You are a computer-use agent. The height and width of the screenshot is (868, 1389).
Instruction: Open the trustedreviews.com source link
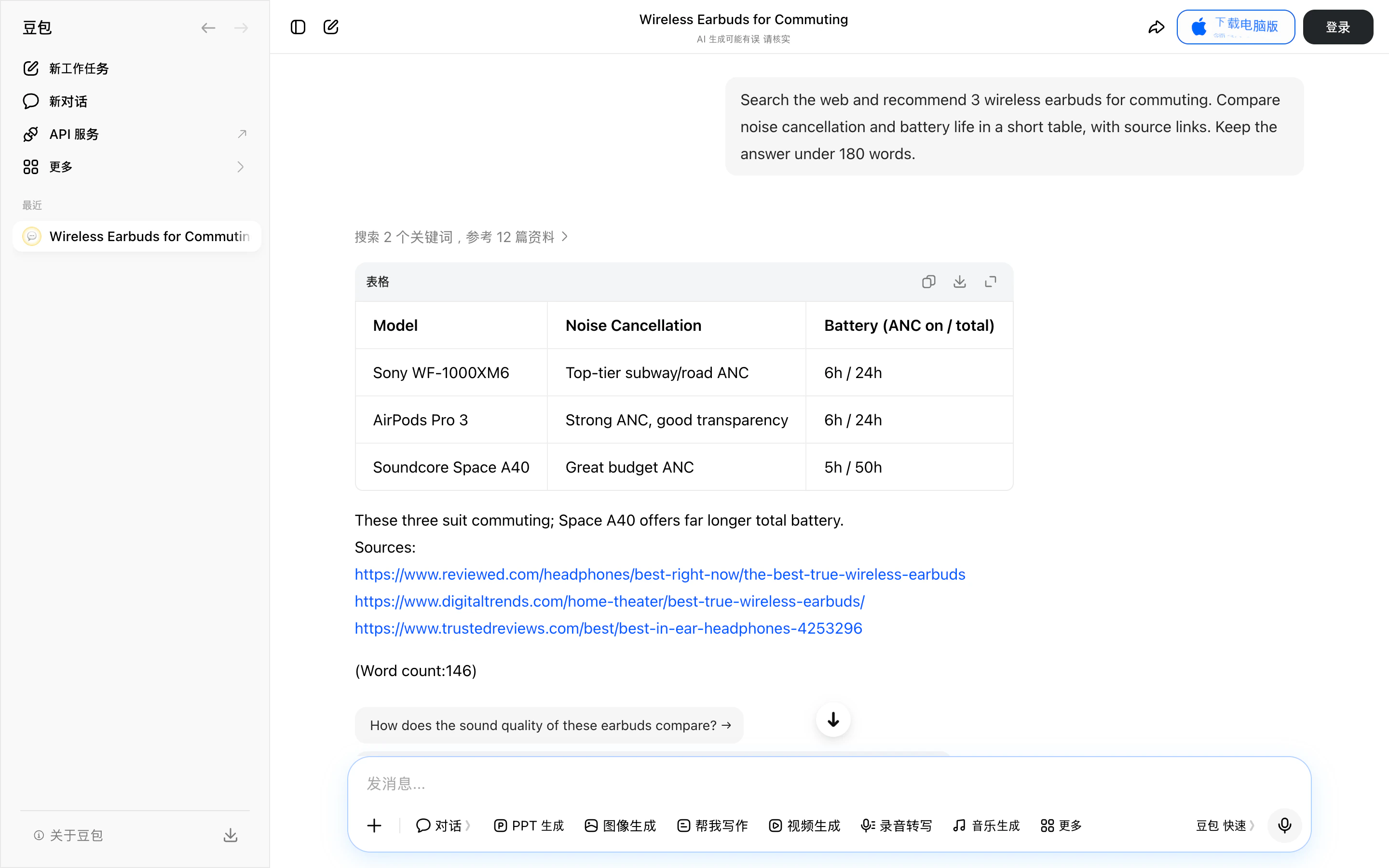pyautogui.click(x=608, y=628)
